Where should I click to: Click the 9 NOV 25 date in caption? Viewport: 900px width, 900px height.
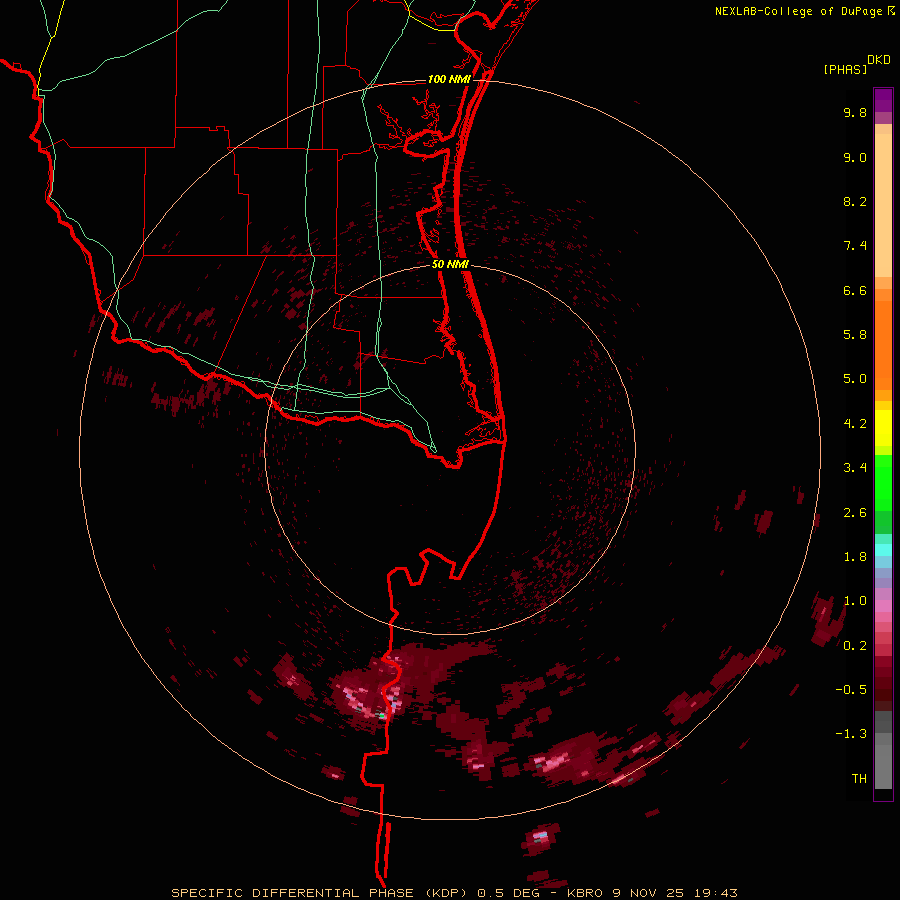coord(648,893)
